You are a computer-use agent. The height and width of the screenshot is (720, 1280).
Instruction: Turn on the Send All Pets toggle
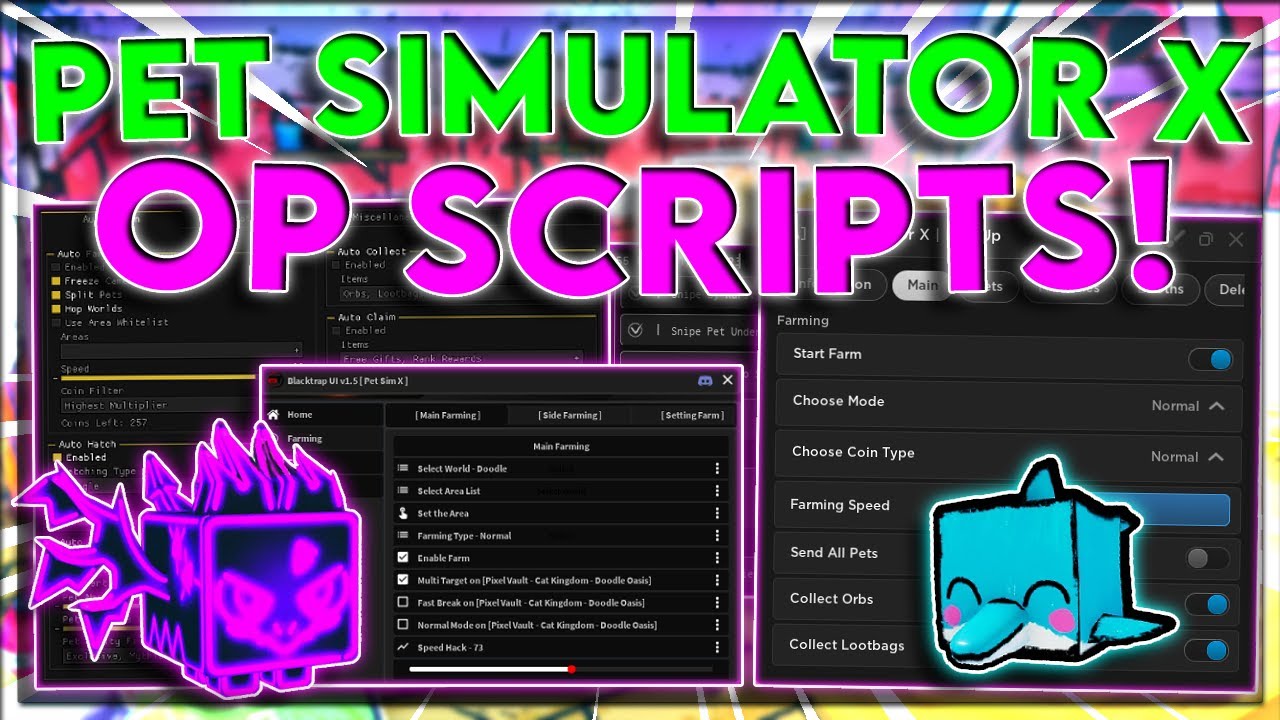point(1206,559)
